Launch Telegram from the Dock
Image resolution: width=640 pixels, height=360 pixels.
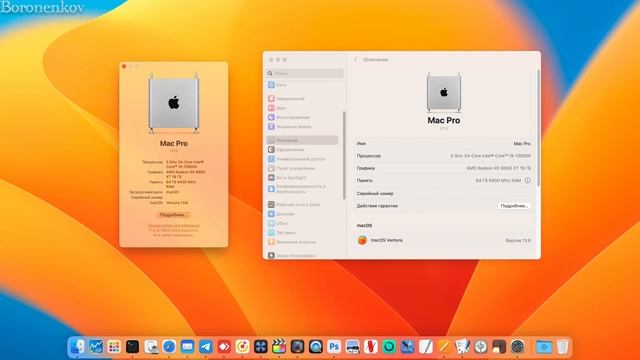(206, 347)
